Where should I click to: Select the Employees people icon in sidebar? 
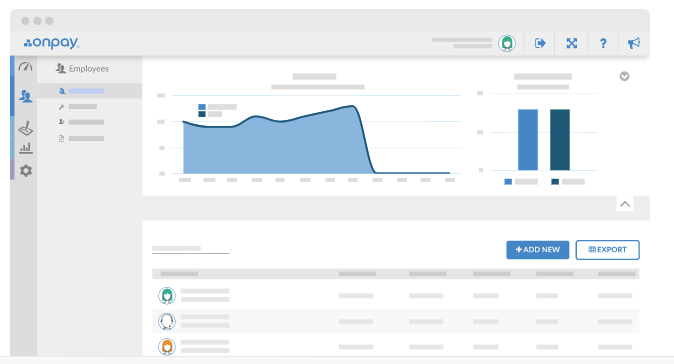point(25,96)
